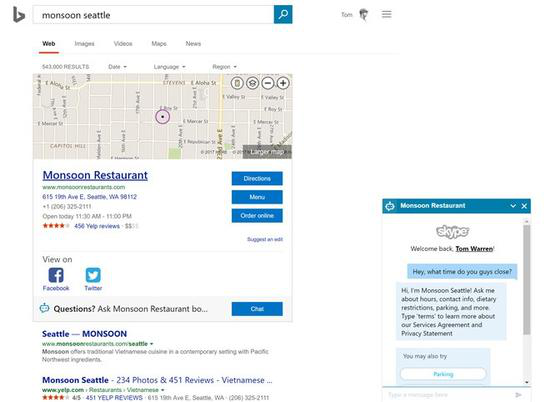This screenshot has width=550, height=402.
Task: Expand the Region filter dropdown
Action: pos(224,67)
